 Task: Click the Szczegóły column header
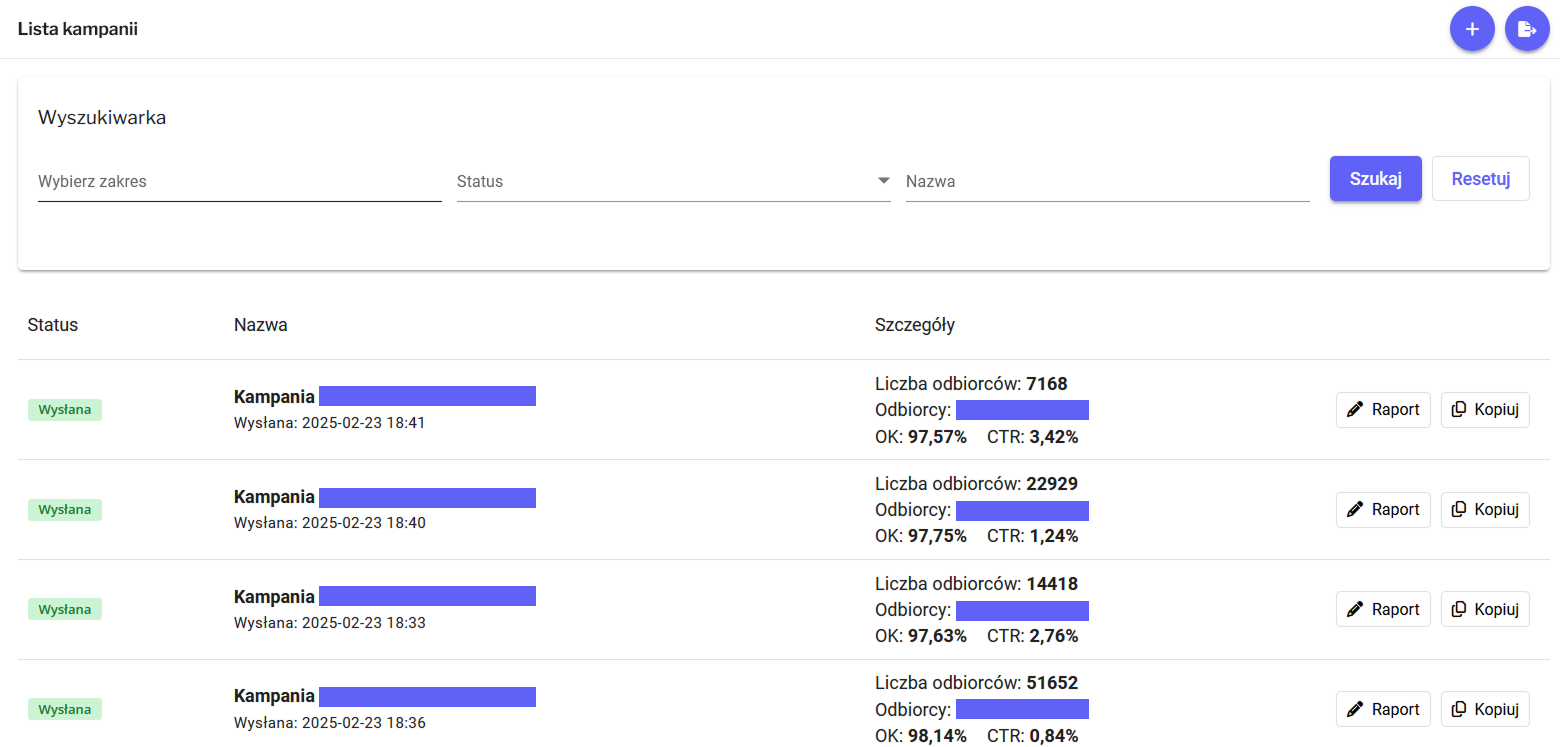(915, 325)
